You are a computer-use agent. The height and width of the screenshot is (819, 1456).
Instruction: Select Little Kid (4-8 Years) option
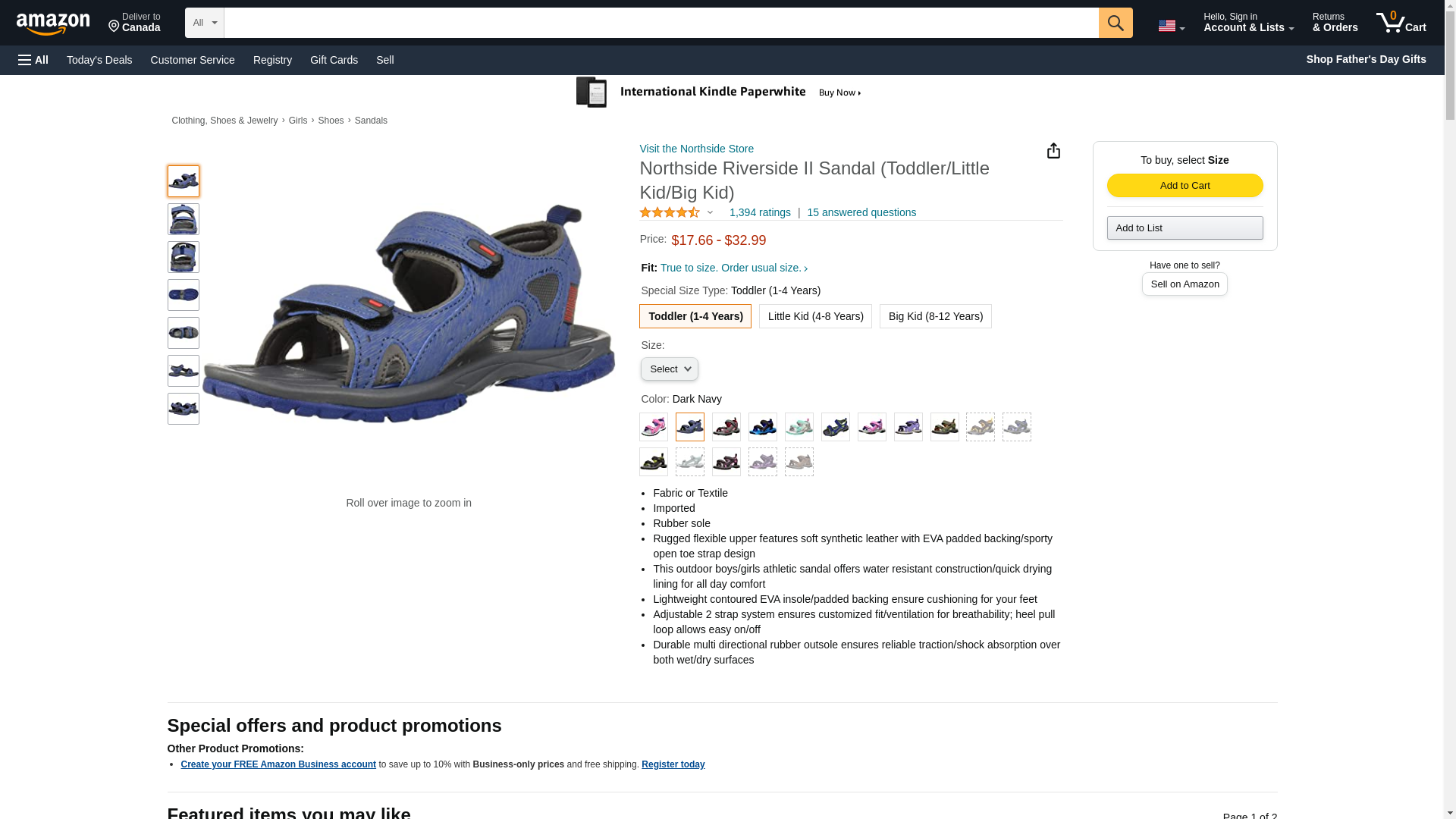(815, 316)
